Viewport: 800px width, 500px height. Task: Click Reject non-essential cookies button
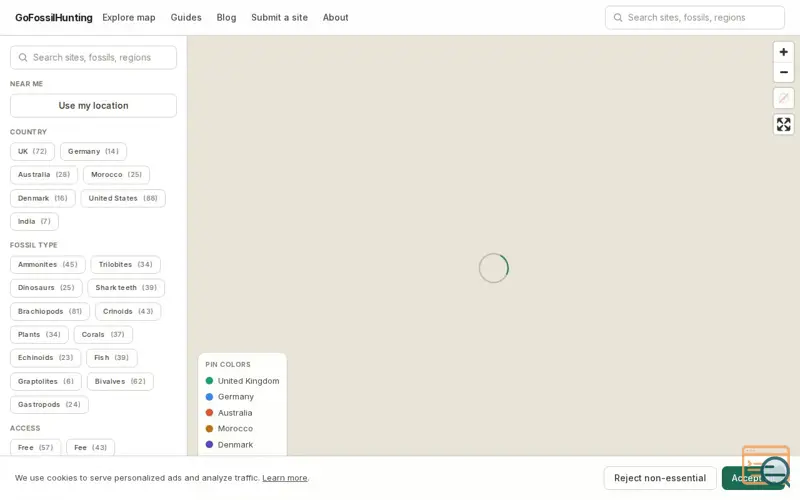(660, 478)
